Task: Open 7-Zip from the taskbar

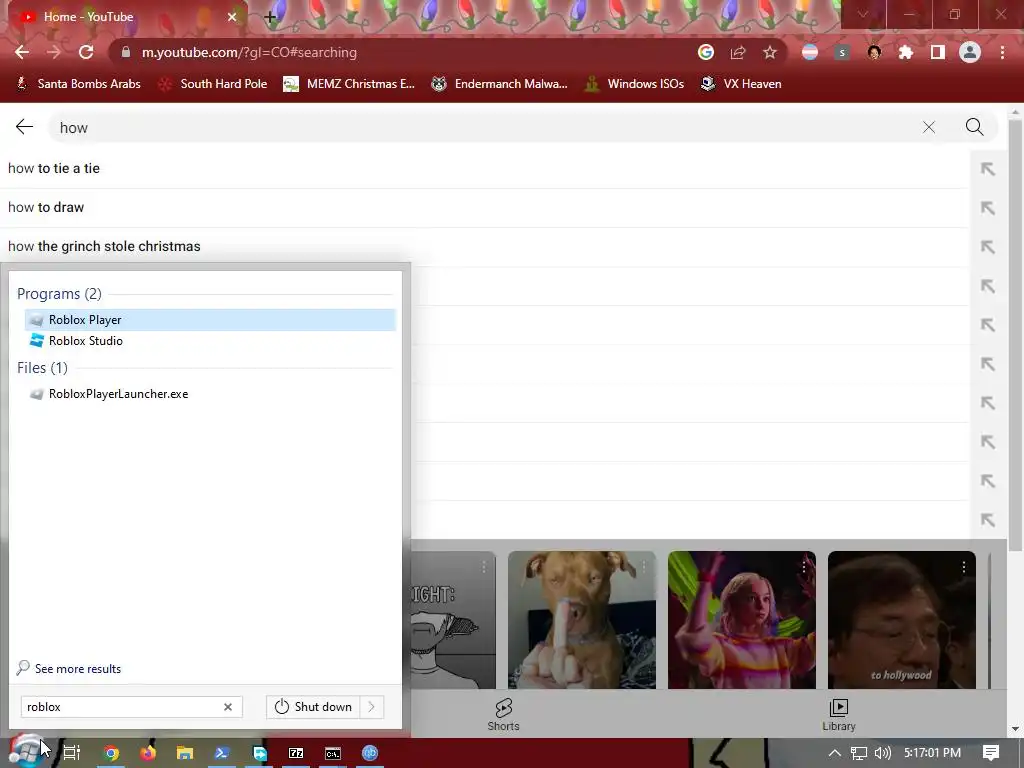Action: [x=296, y=753]
